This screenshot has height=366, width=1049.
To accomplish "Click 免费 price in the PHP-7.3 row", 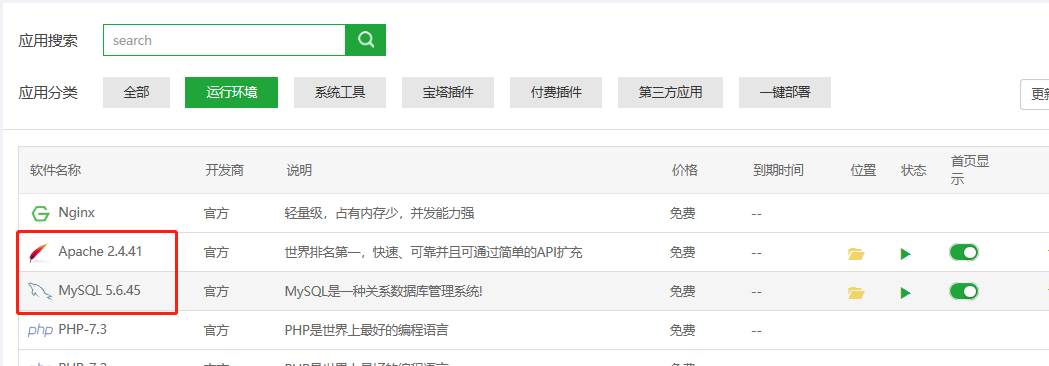I will [682, 330].
